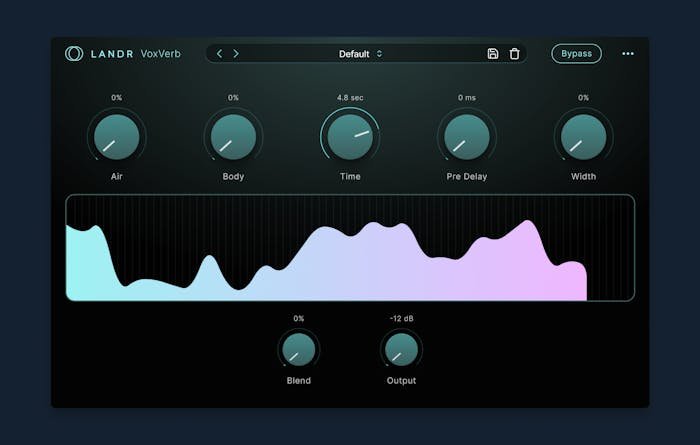Click the Pre Delay knob
This screenshot has width=700, height=445.
467,137
